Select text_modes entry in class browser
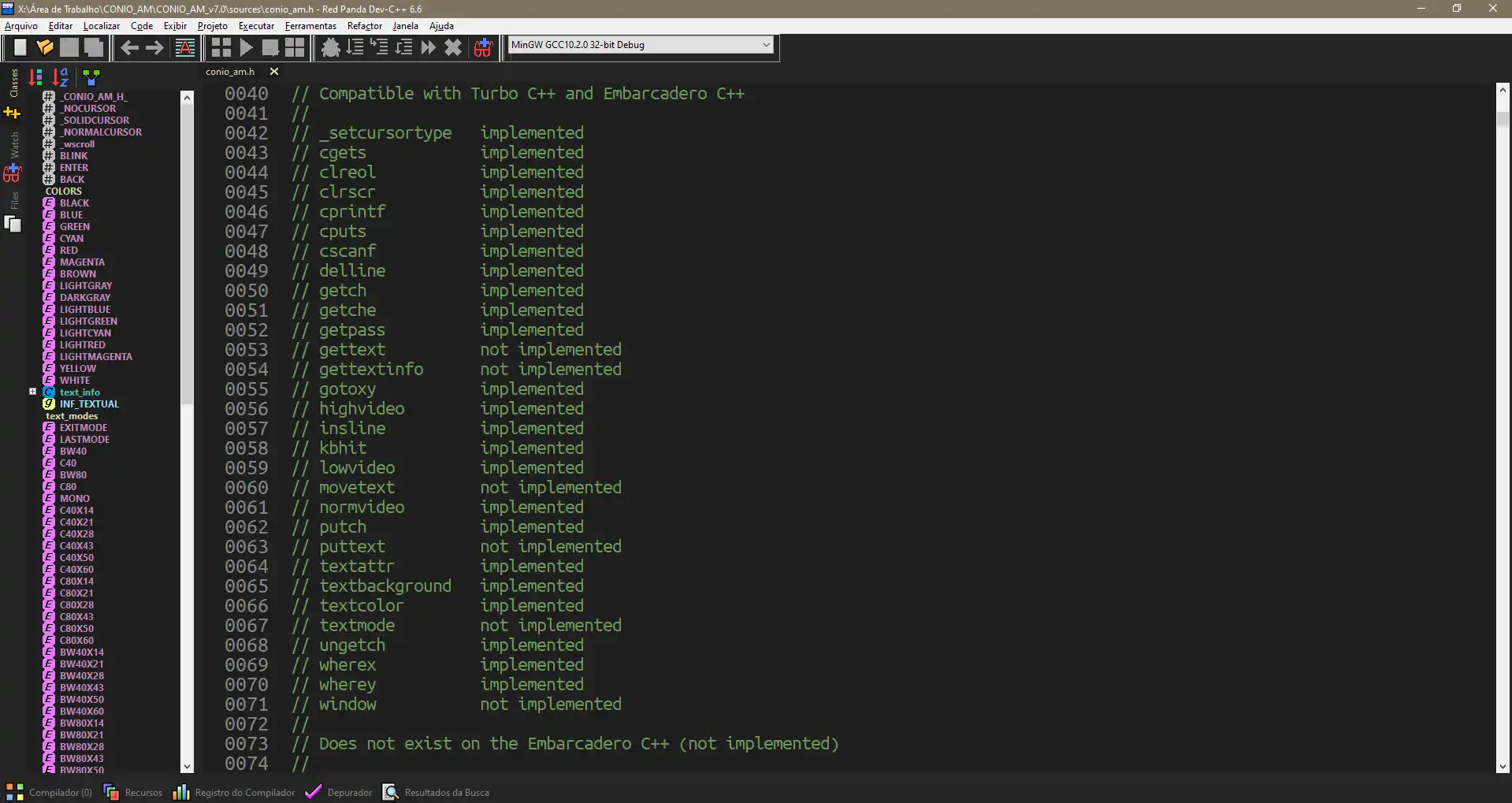The height and width of the screenshot is (803, 1512). (72, 416)
